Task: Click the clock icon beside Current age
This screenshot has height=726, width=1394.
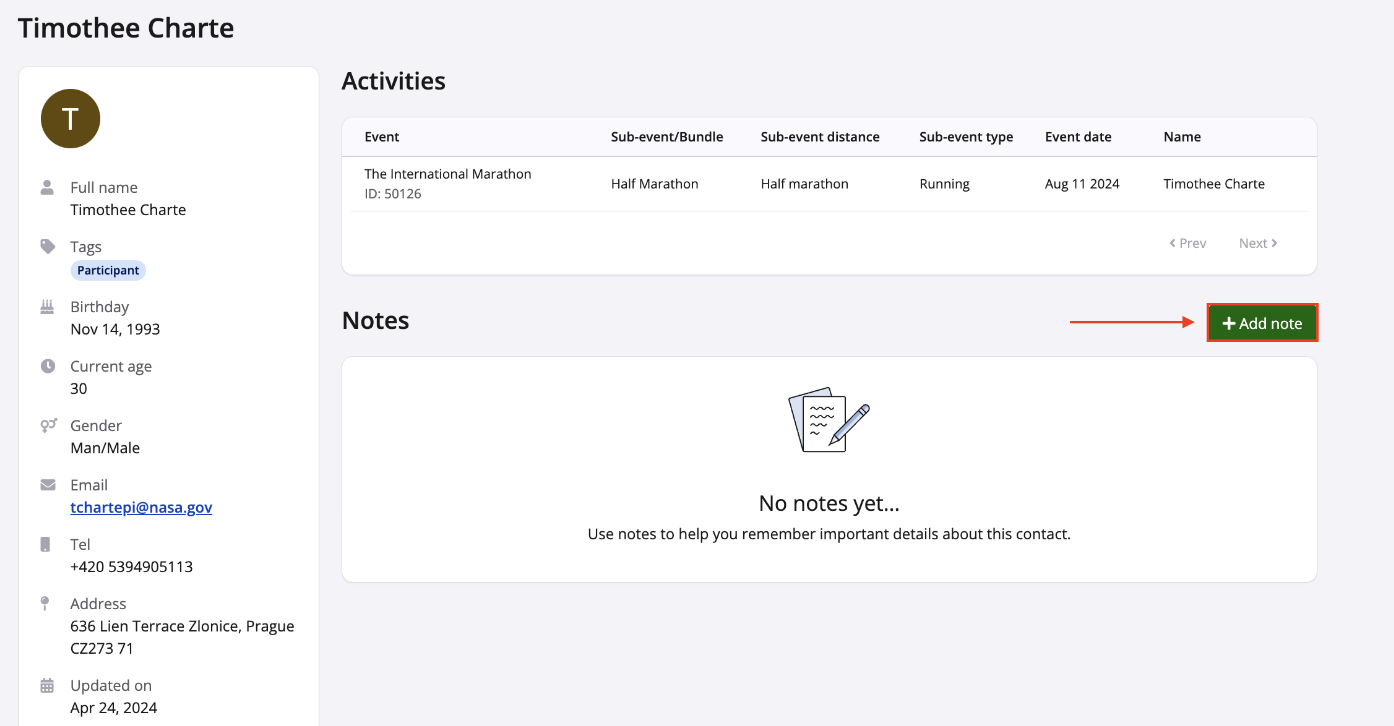Action: click(x=47, y=366)
